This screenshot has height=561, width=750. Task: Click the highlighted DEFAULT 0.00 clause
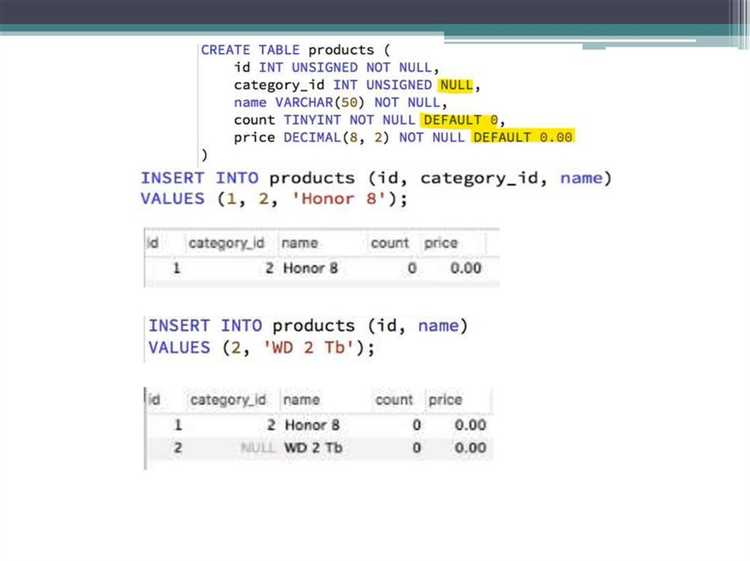click(x=523, y=138)
